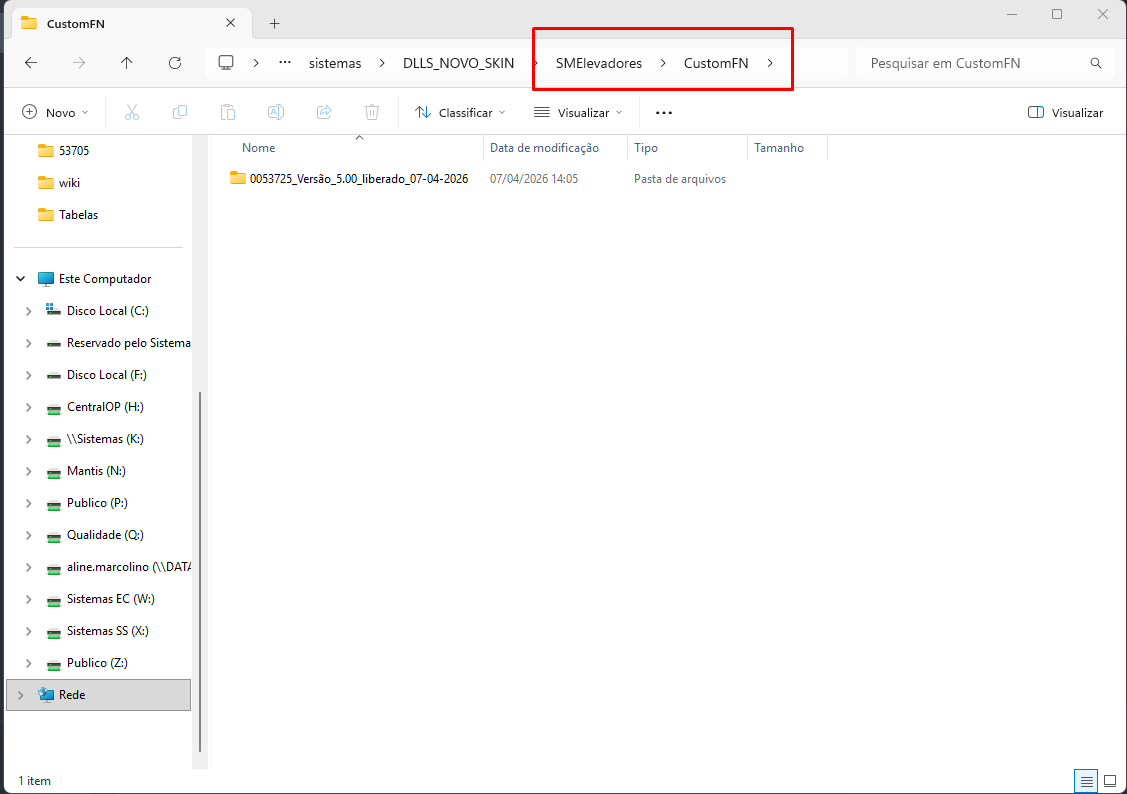Image resolution: width=1127 pixels, height=794 pixels.
Task: Open the Classificar sort dropdown
Action: pyautogui.click(x=460, y=113)
